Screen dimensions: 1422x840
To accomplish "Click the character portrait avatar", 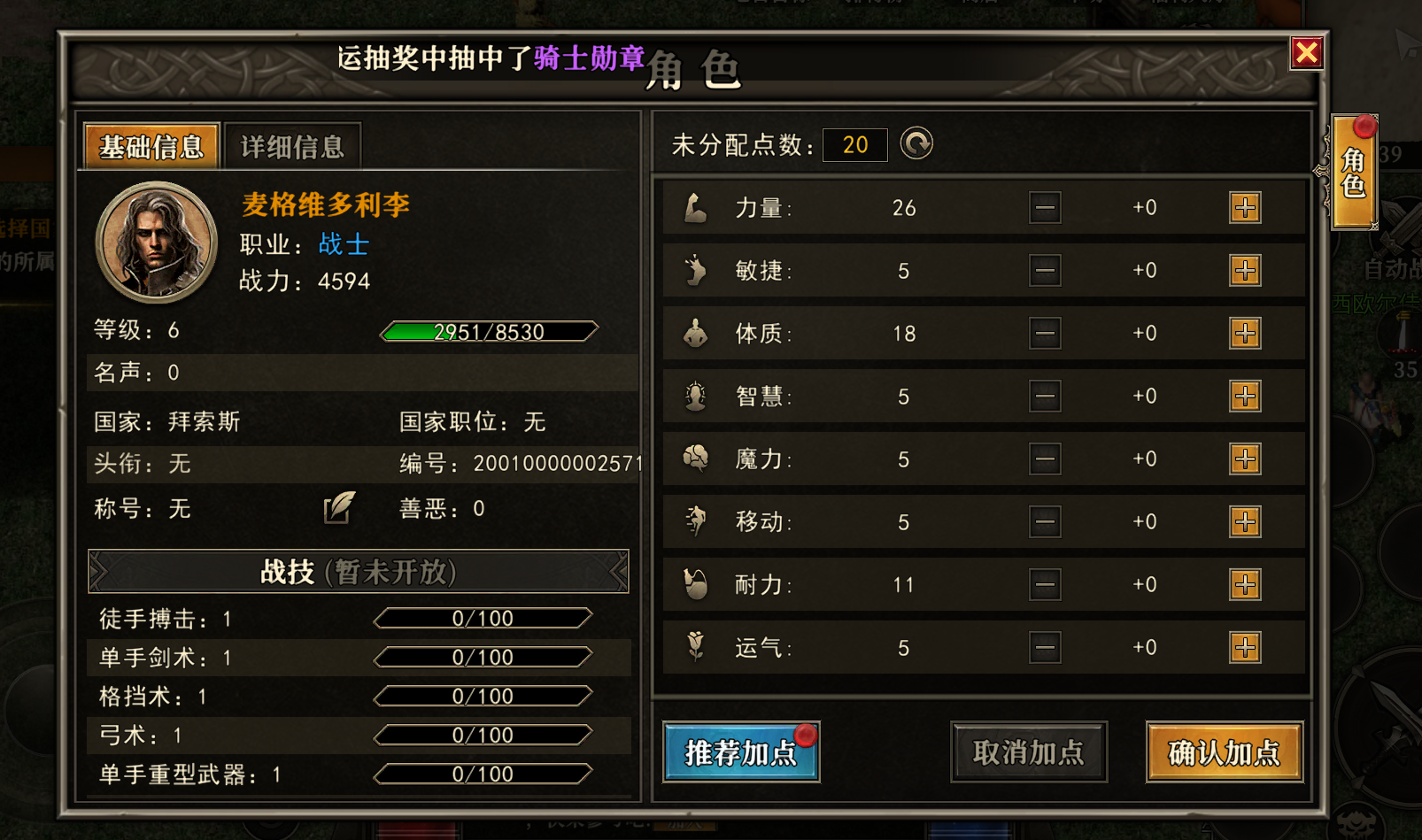I will [x=157, y=243].
